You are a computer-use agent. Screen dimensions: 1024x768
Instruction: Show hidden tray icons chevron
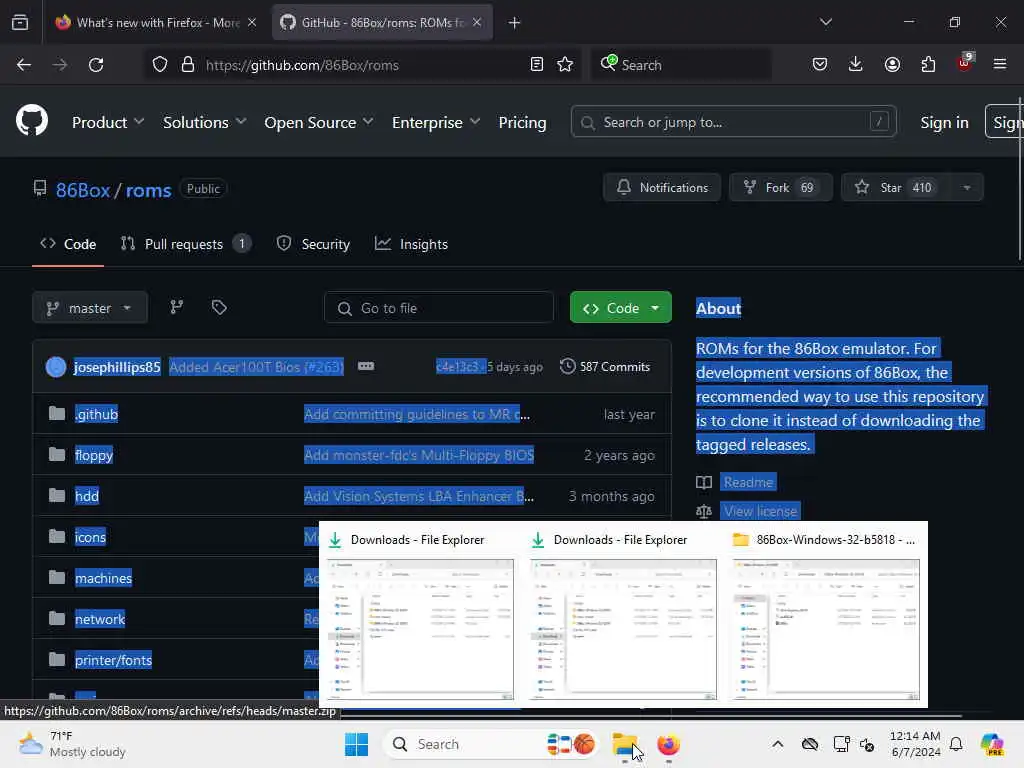tap(777, 744)
